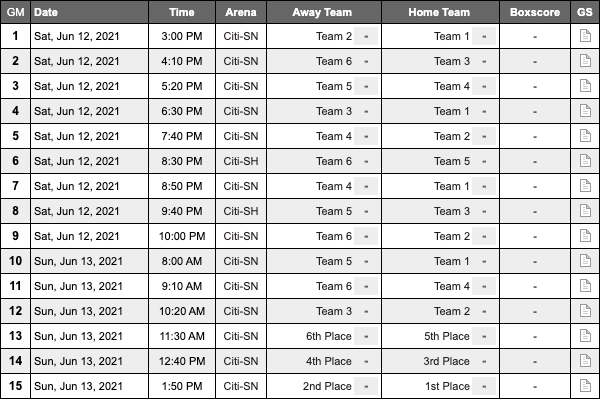The image size is (601, 401).
Task: Select 1st Place home score box in game 15
Action: (x=484, y=386)
